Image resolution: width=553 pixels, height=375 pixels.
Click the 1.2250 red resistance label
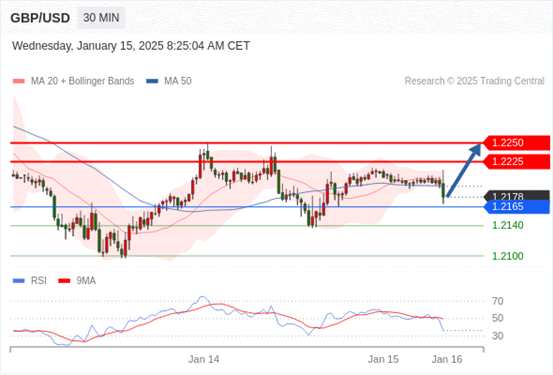(517, 143)
